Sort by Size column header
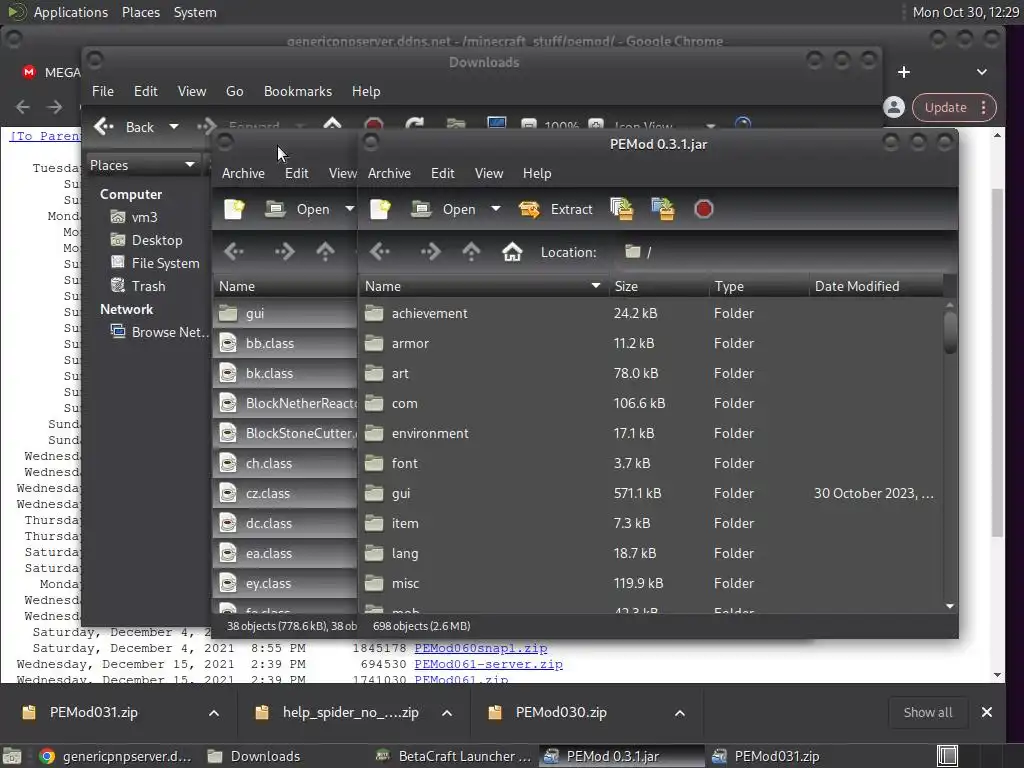 (659, 286)
